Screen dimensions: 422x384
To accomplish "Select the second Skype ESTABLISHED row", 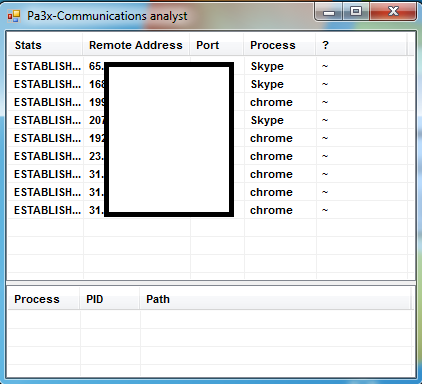I will pyautogui.click(x=211, y=84).
